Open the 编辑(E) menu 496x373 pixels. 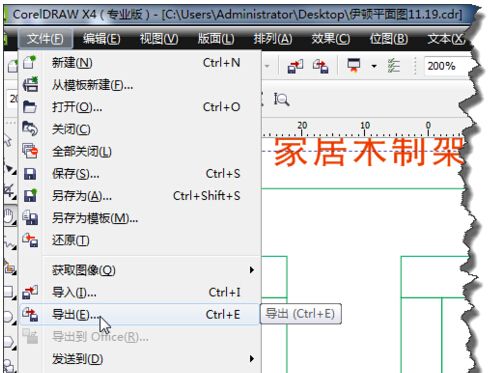pyautogui.click(x=102, y=39)
